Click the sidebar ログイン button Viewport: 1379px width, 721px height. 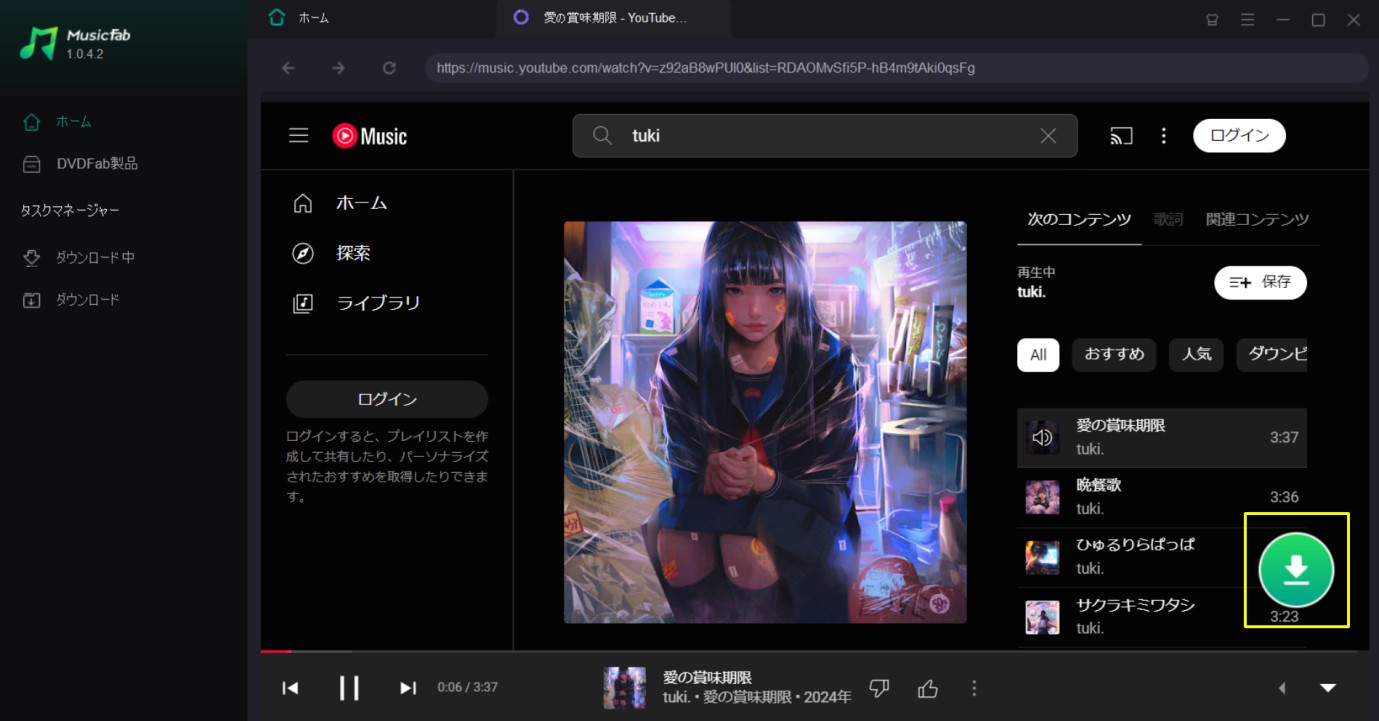(x=387, y=399)
